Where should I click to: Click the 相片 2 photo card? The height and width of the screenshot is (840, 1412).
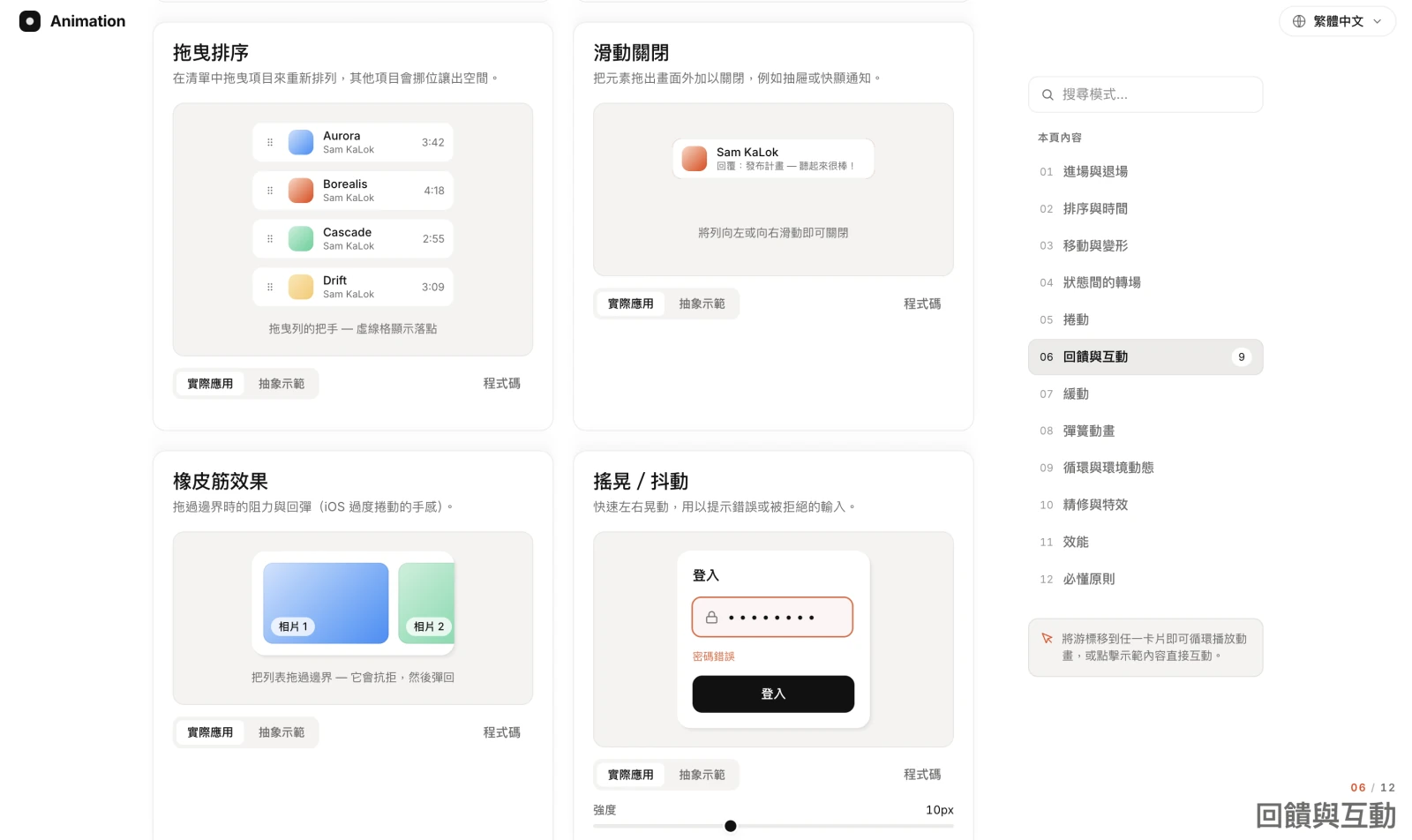pos(426,604)
